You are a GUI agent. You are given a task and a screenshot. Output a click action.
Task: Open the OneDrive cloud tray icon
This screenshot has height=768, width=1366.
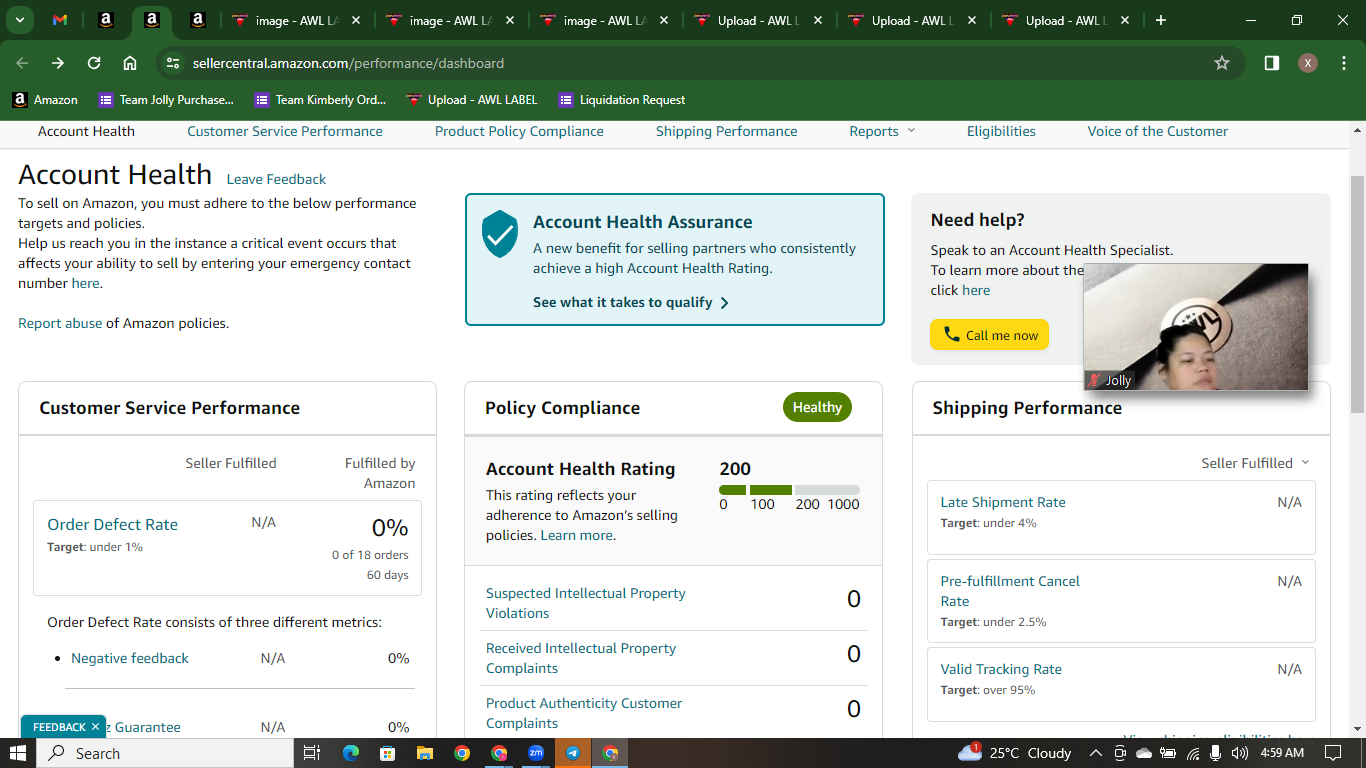tap(1144, 753)
